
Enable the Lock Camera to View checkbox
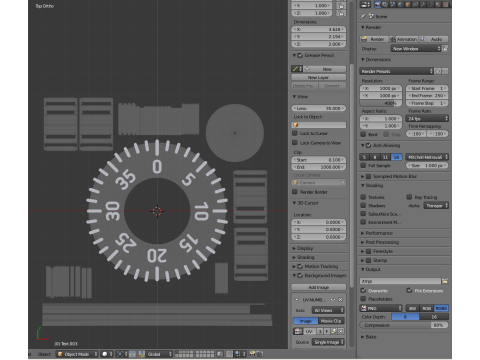tap(295, 143)
